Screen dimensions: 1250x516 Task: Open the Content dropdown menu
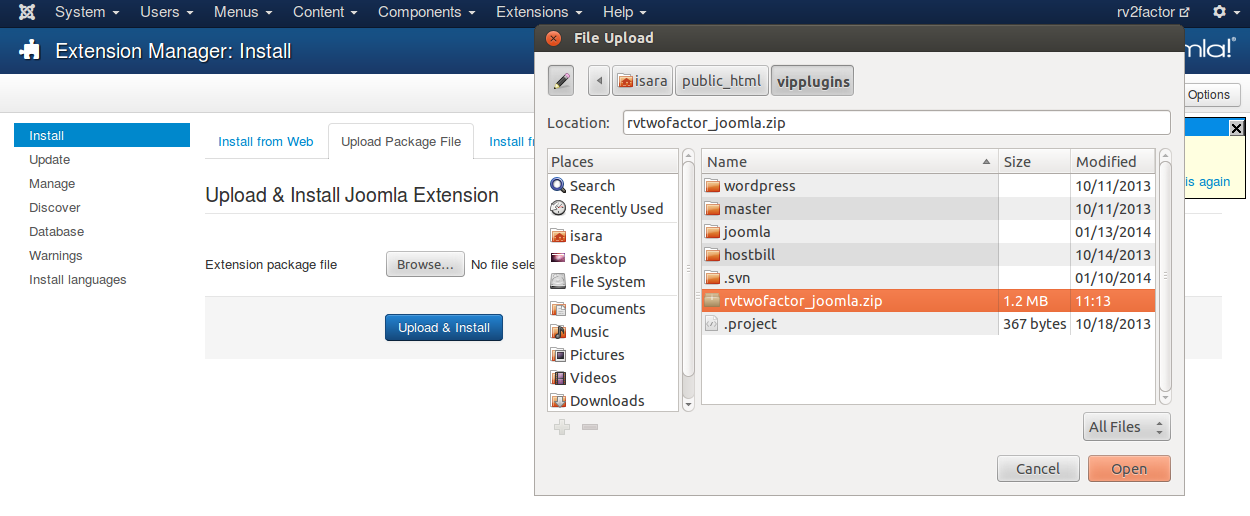pyautogui.click(x=325, y=12)
